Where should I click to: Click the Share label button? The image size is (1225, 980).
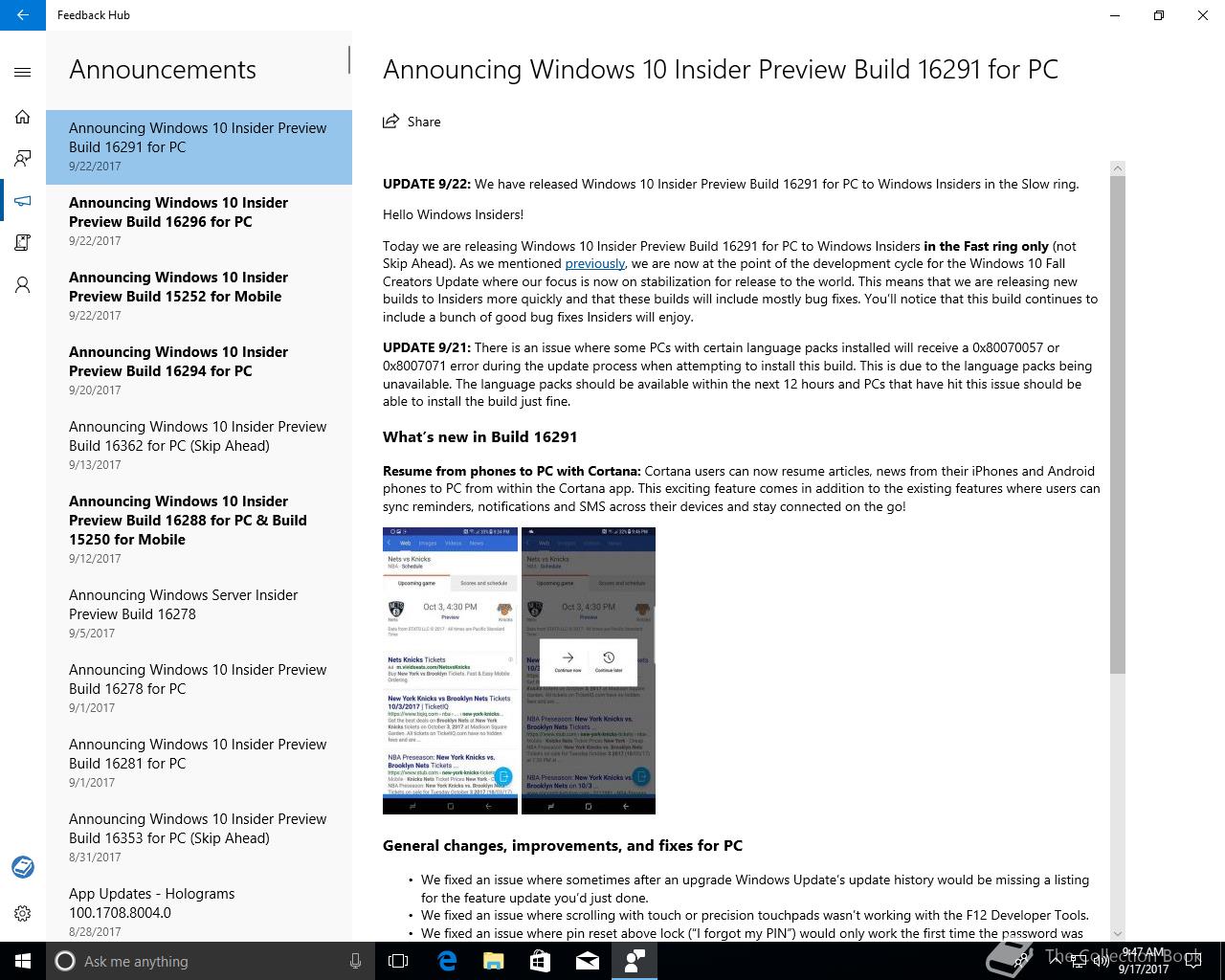coord(424,122)
